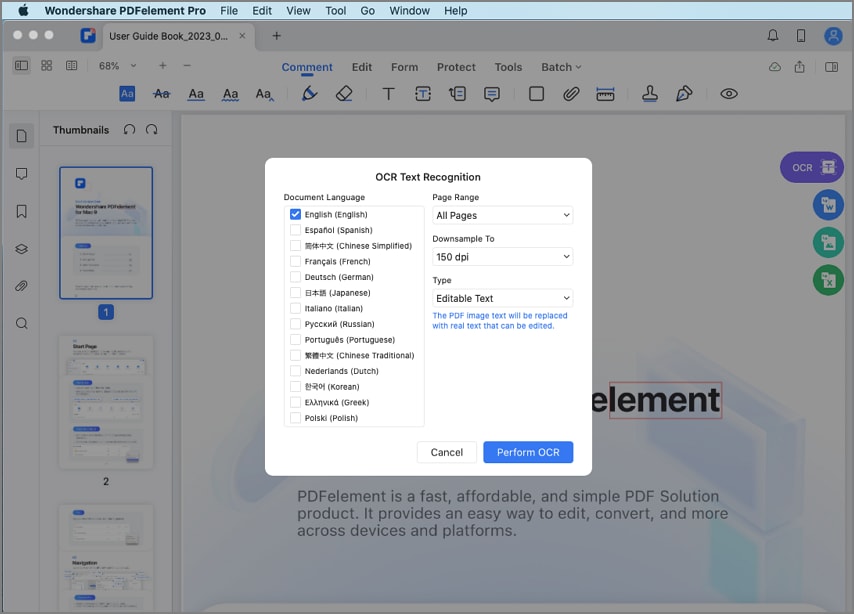The width and height of the screenshot is (854, 614).
Task: Uncheck the English language checkbox
Action: coord(295,214)
